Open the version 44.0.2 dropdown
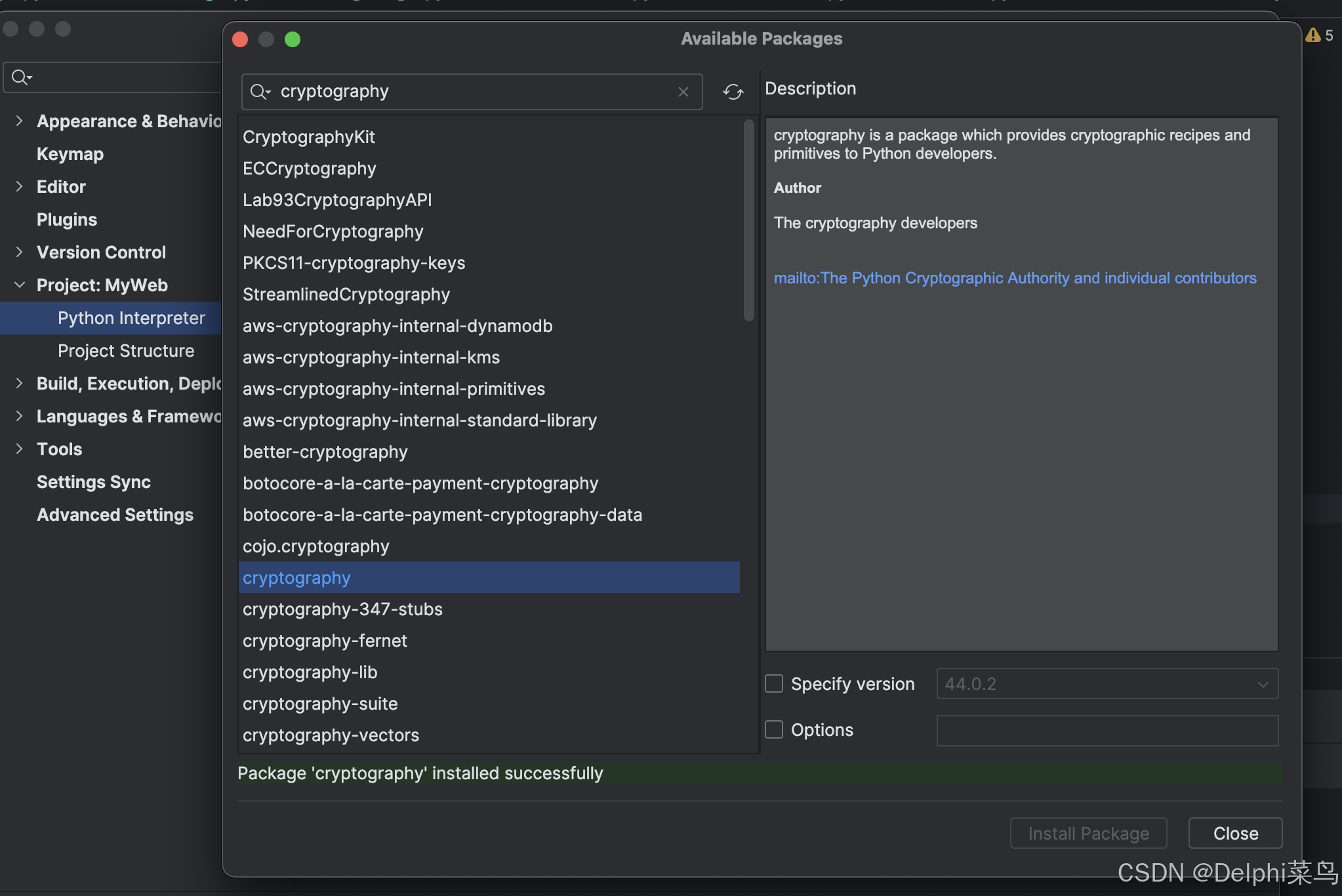 [1107, 684]
